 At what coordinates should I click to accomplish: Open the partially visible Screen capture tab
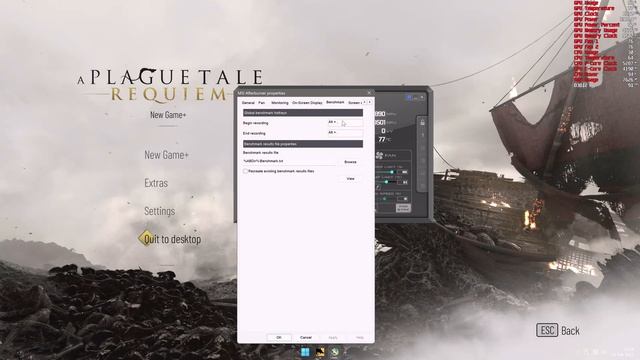pos(354,103)
